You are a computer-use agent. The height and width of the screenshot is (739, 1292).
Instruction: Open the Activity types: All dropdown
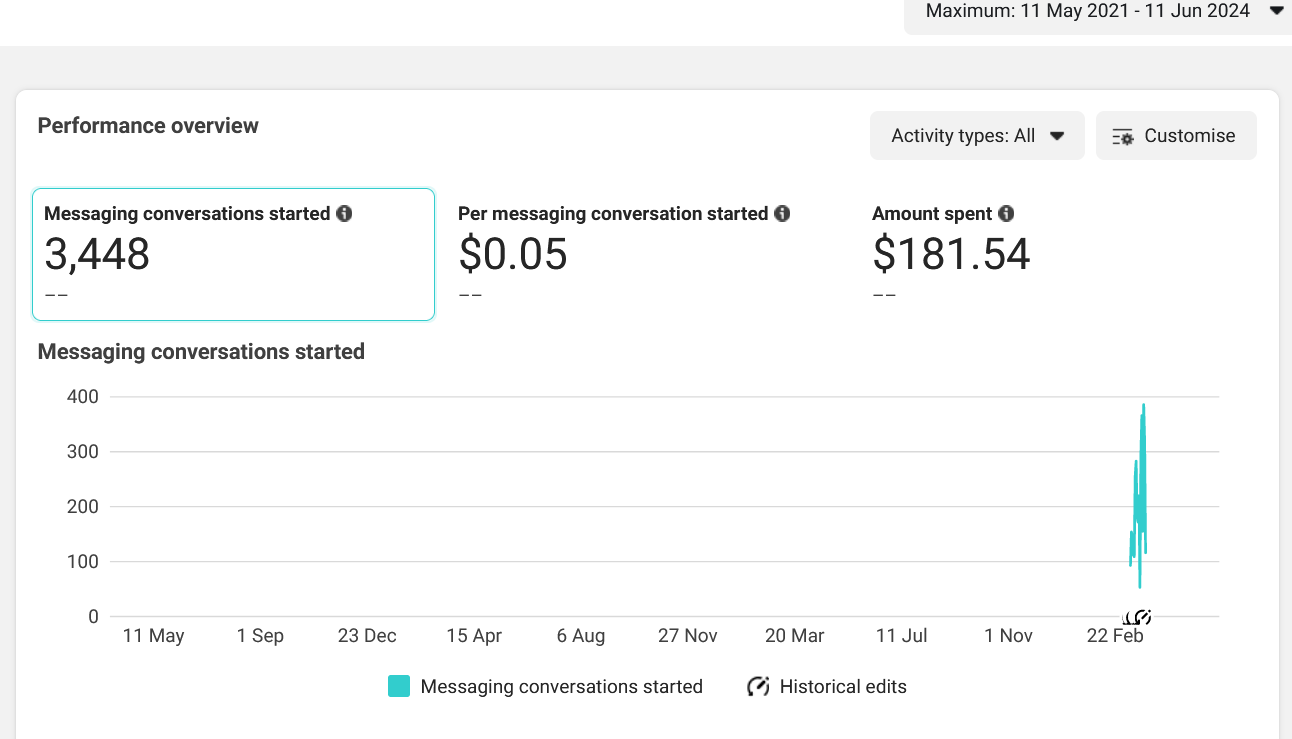click(x=977, y=136)
